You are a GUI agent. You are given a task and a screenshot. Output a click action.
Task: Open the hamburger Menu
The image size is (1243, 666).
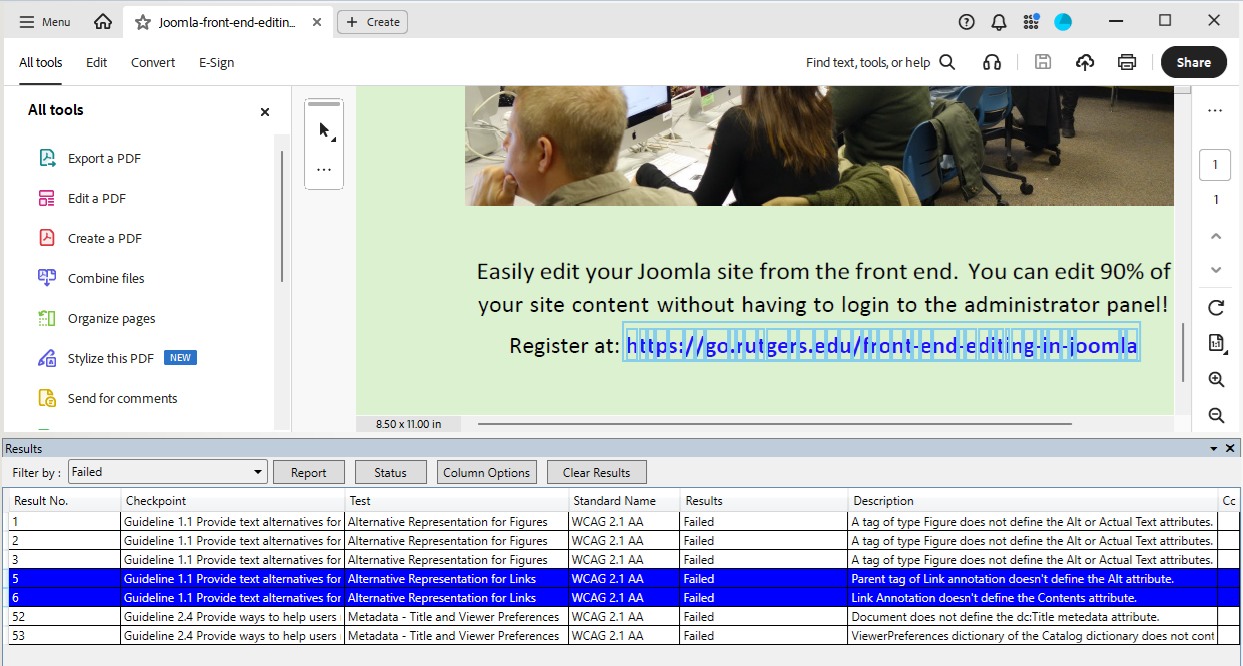pyautogui.click(x=45, y=22)
